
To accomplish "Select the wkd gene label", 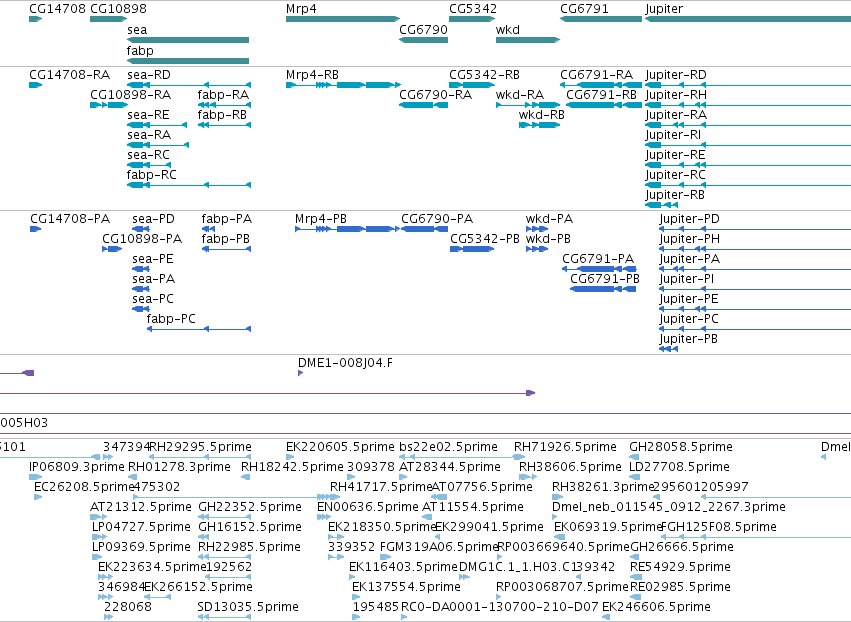I will tap(508, 30).
